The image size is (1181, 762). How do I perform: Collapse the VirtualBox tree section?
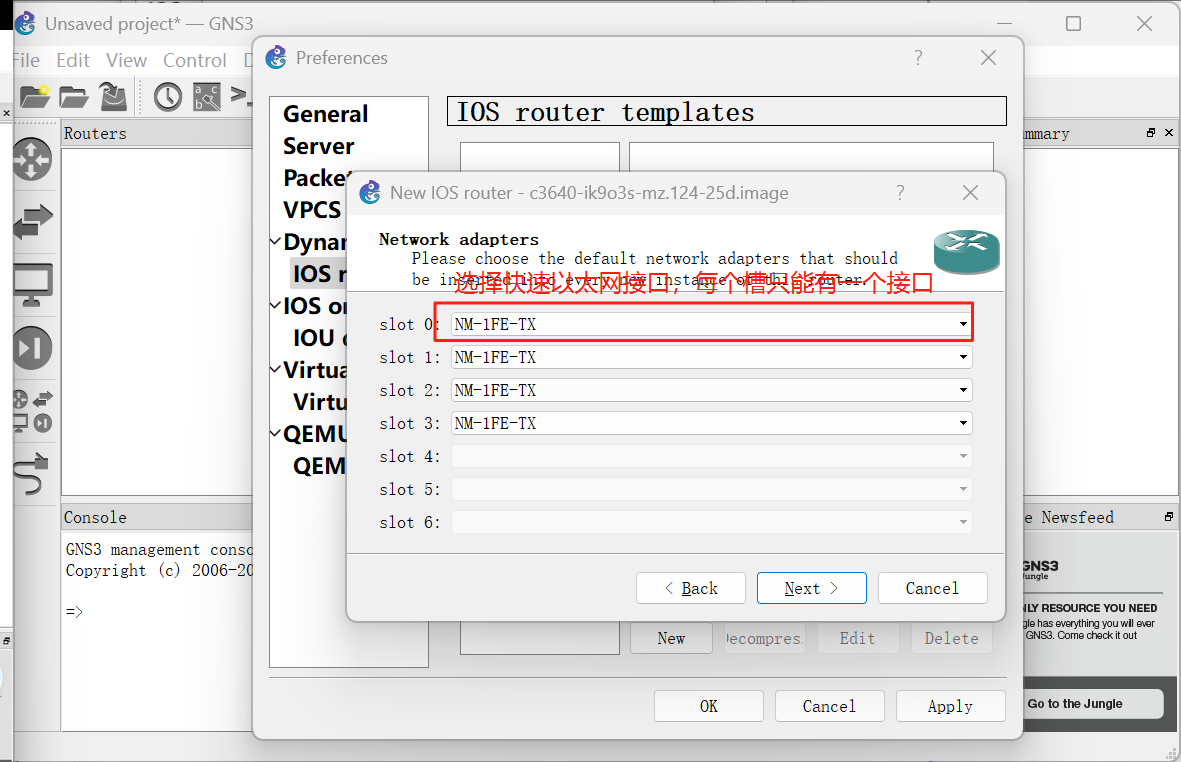click(x=276, y=369)
